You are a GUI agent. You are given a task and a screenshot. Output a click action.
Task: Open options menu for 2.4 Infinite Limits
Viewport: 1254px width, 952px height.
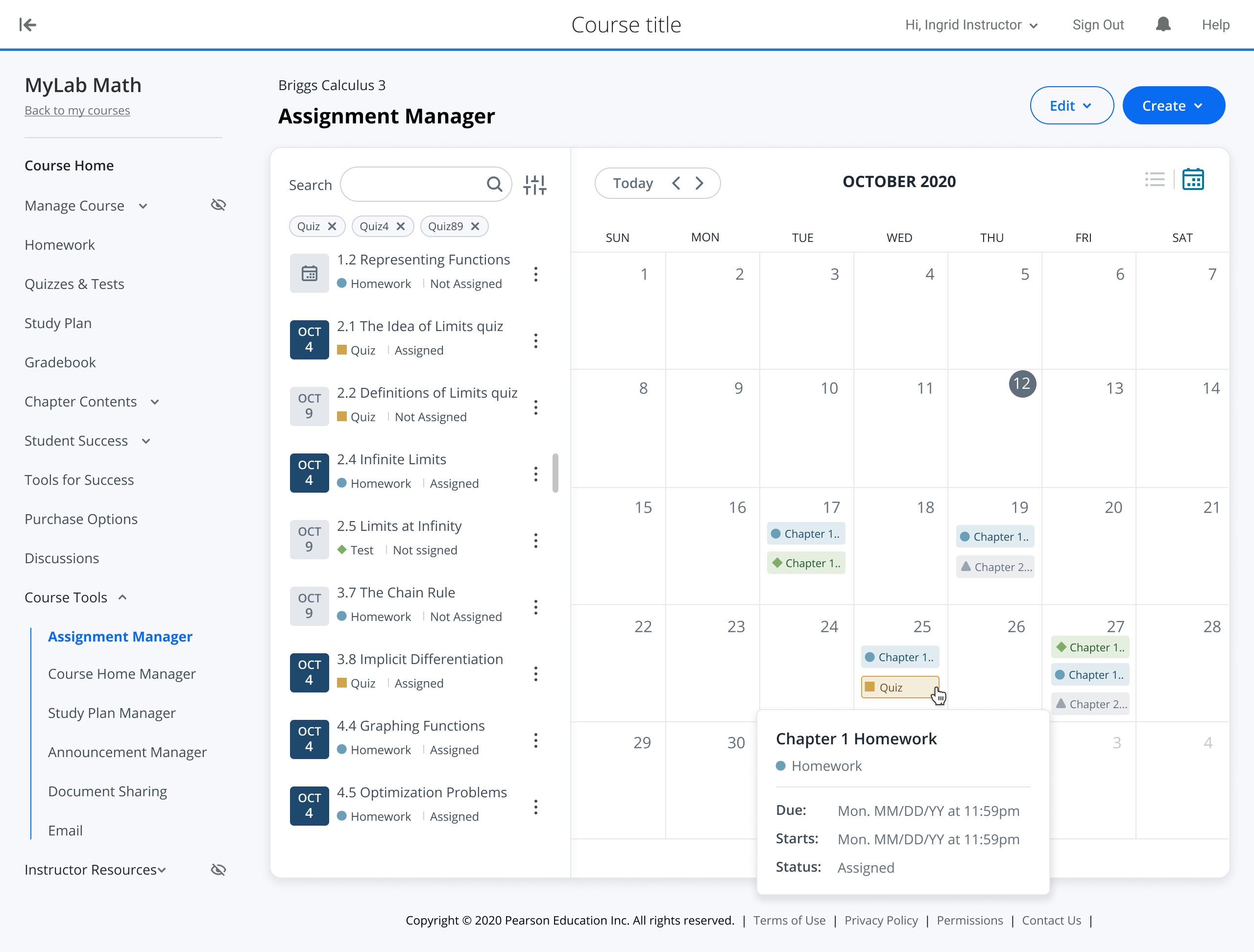click(x=536, y=474)
